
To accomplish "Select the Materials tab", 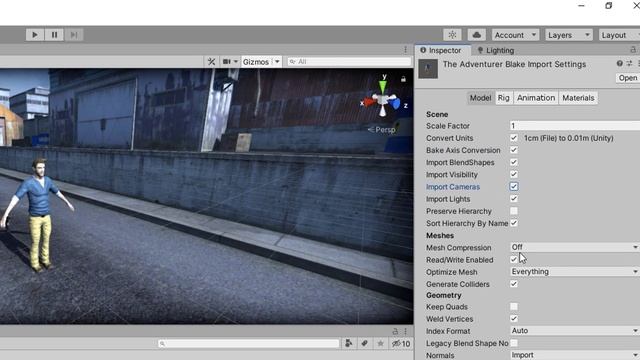I will pos(578,98).
